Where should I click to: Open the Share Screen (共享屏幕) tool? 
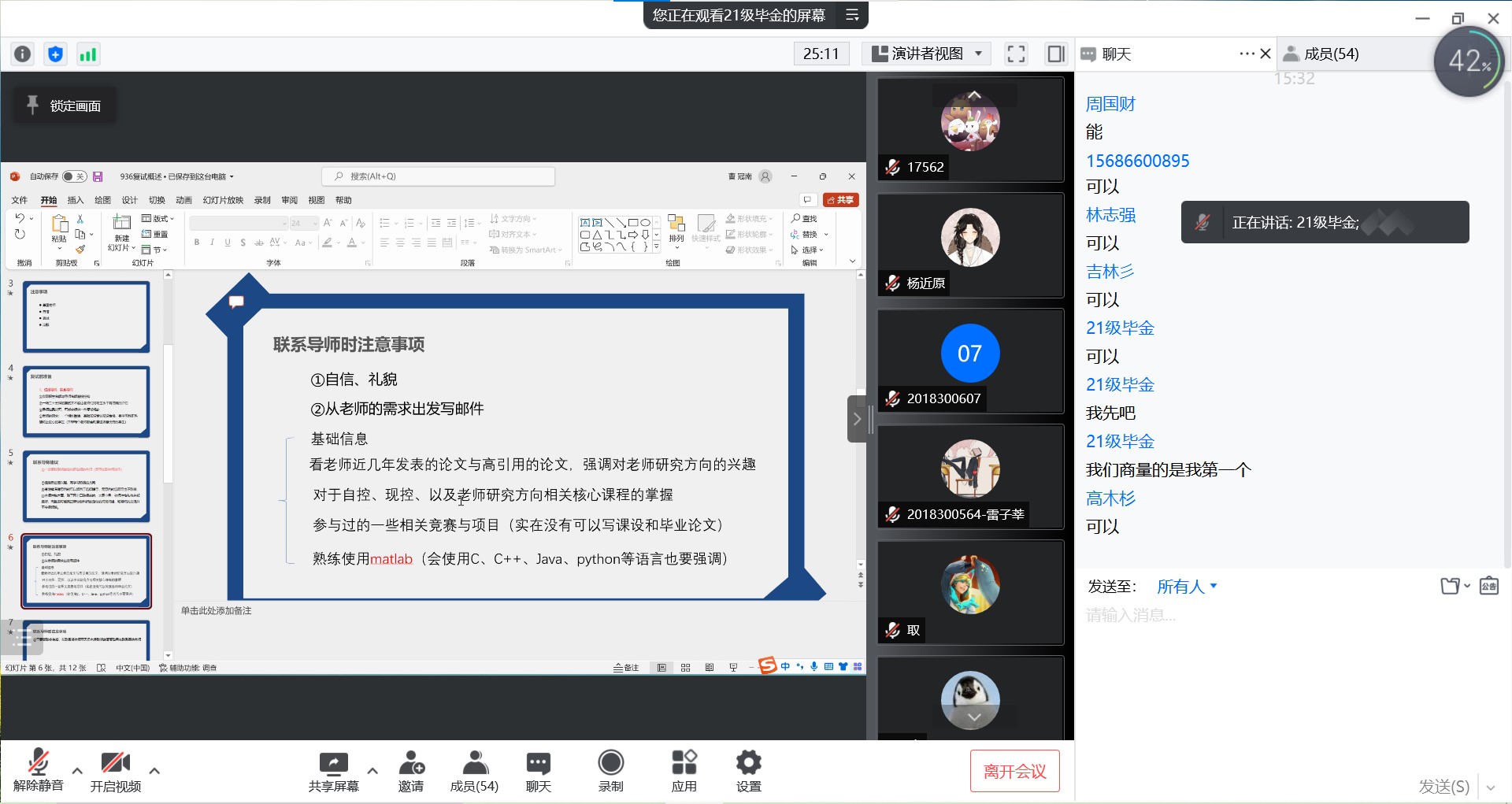(333, 770)
